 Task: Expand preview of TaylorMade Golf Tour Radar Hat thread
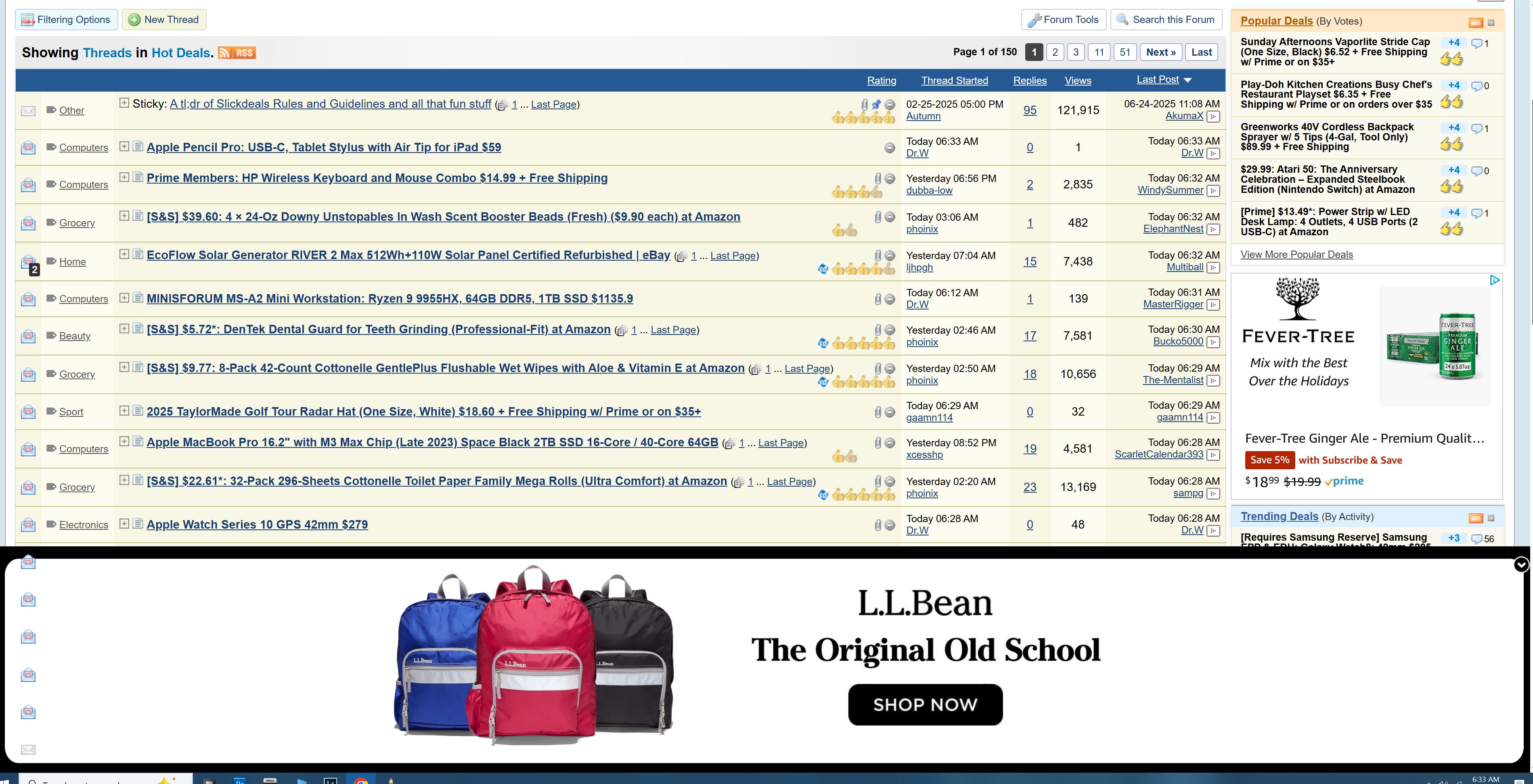[124, 410]
